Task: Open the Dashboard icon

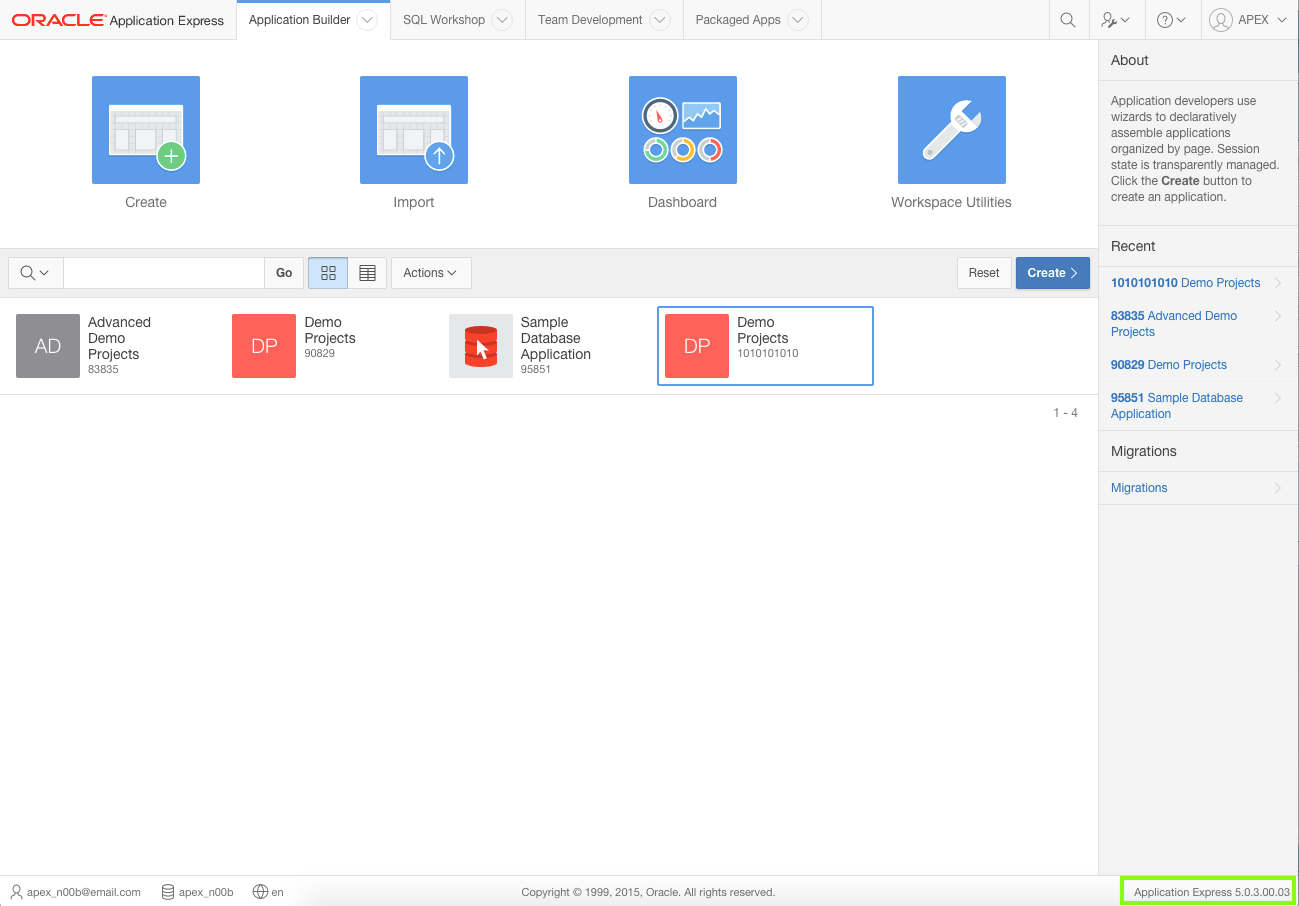Action: (683, 130)
